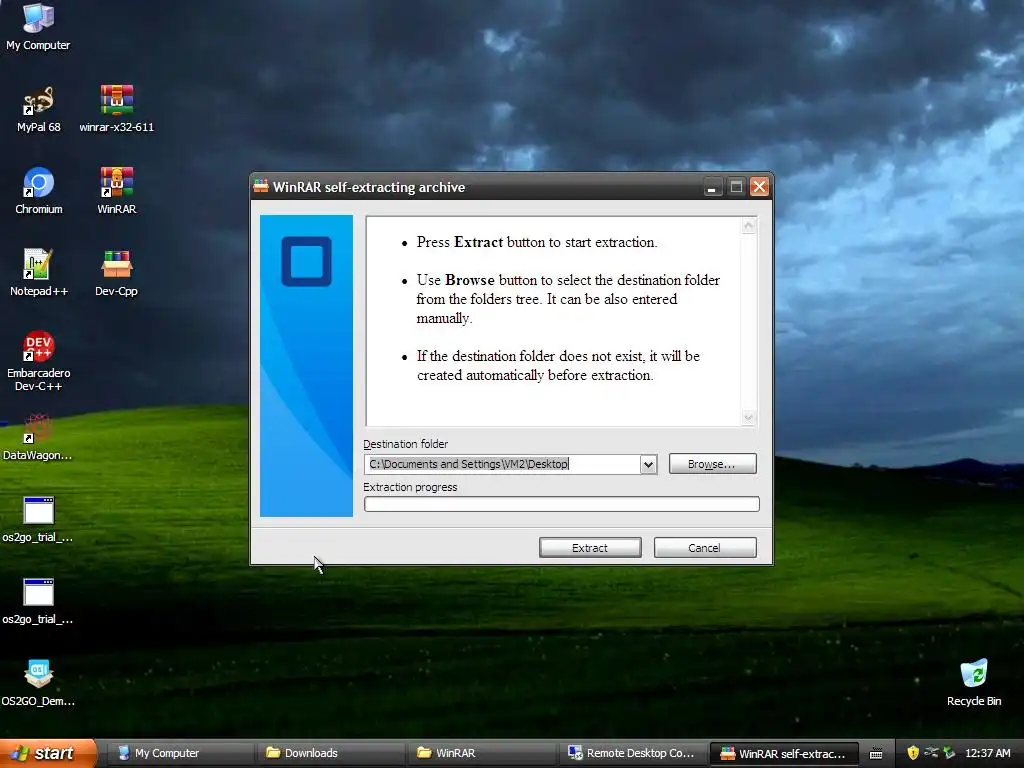1024x768 pixels.
Task: Select the winrar-x32-611 installer icon
Action: pyautogui.click(x=116, y=109)
